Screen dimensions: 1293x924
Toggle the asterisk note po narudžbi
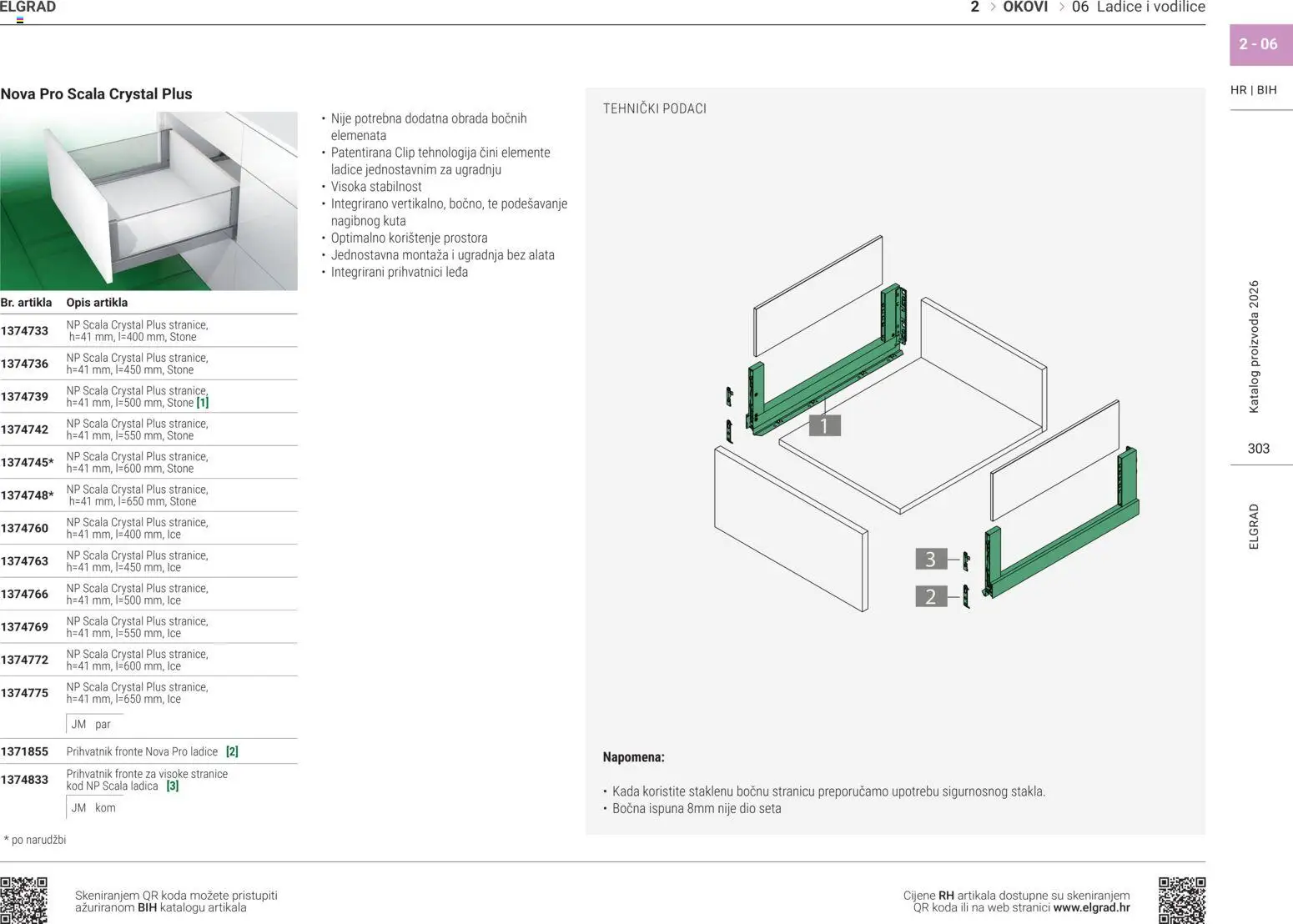(34, 840)
